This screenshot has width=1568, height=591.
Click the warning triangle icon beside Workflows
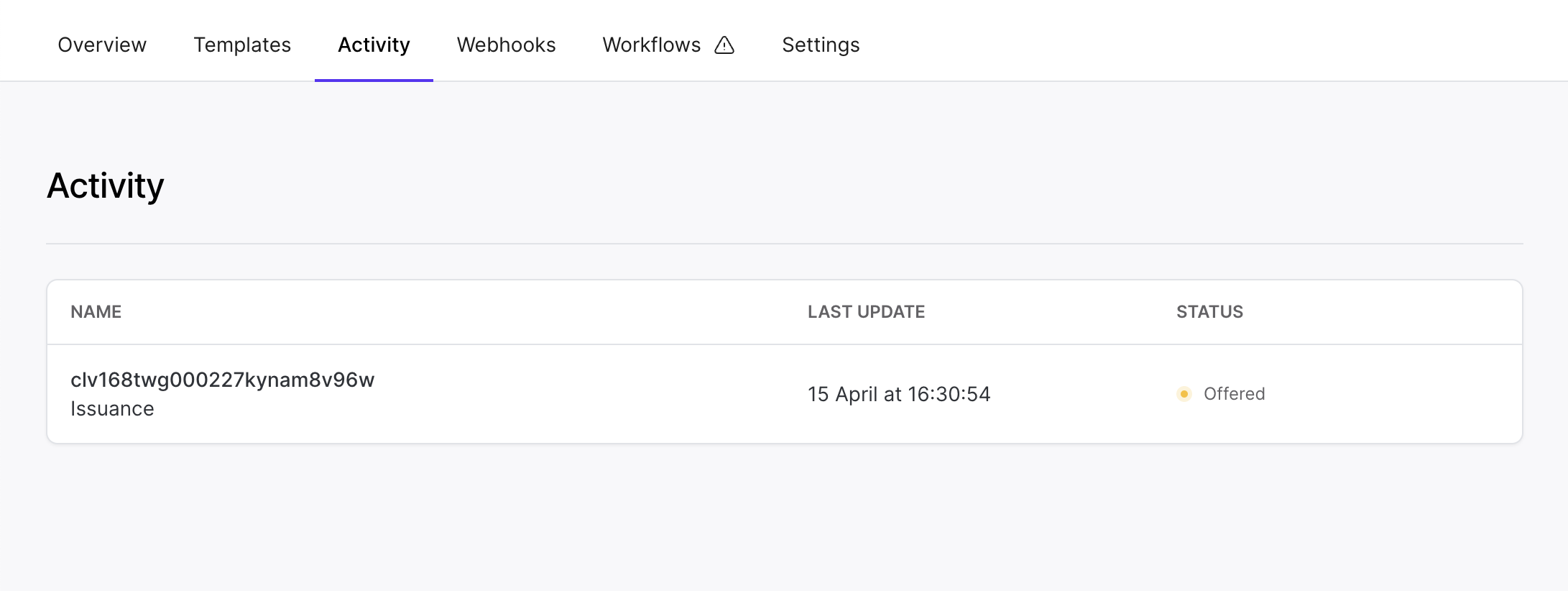point(724,45)
